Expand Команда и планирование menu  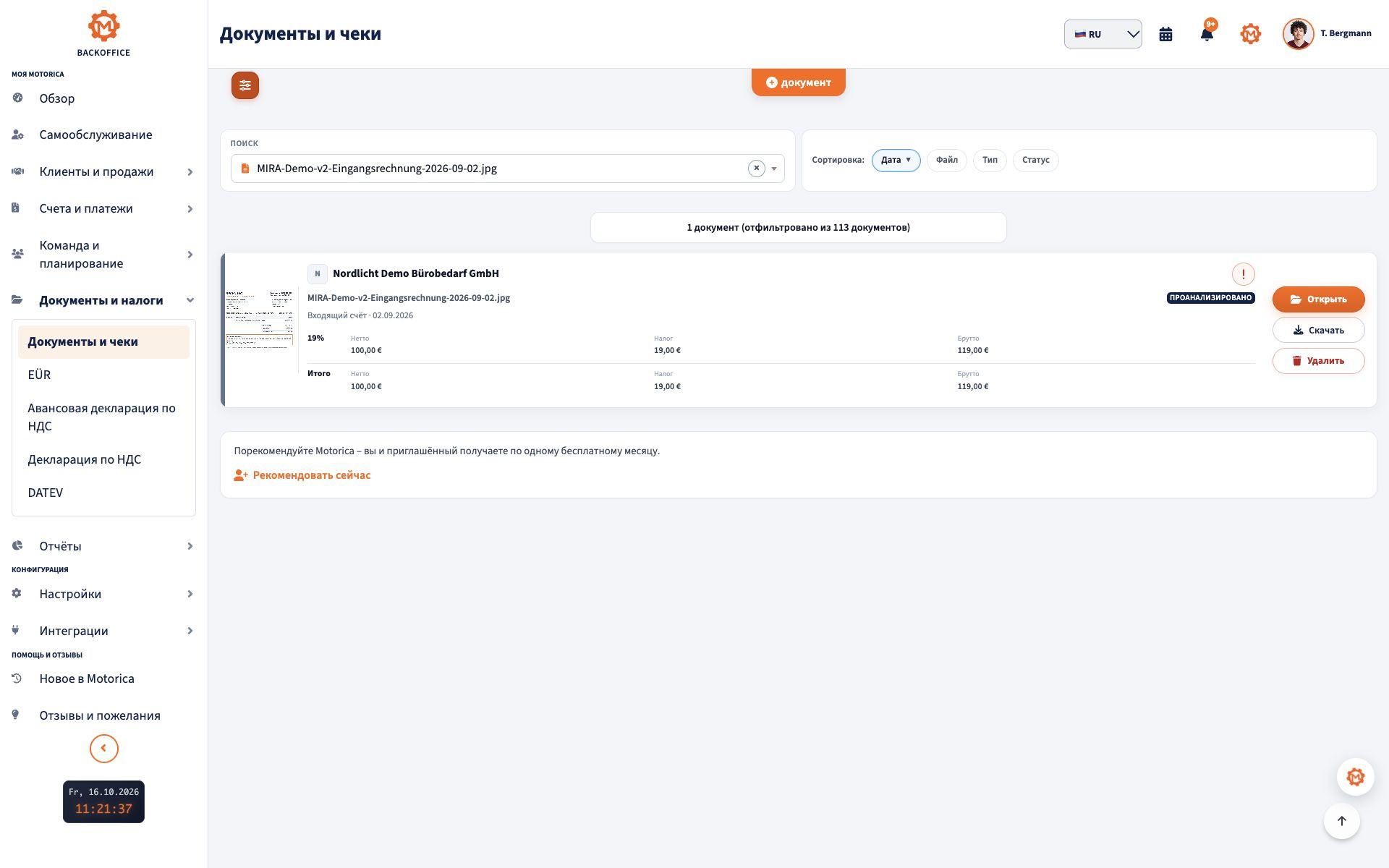click(103, 255)
